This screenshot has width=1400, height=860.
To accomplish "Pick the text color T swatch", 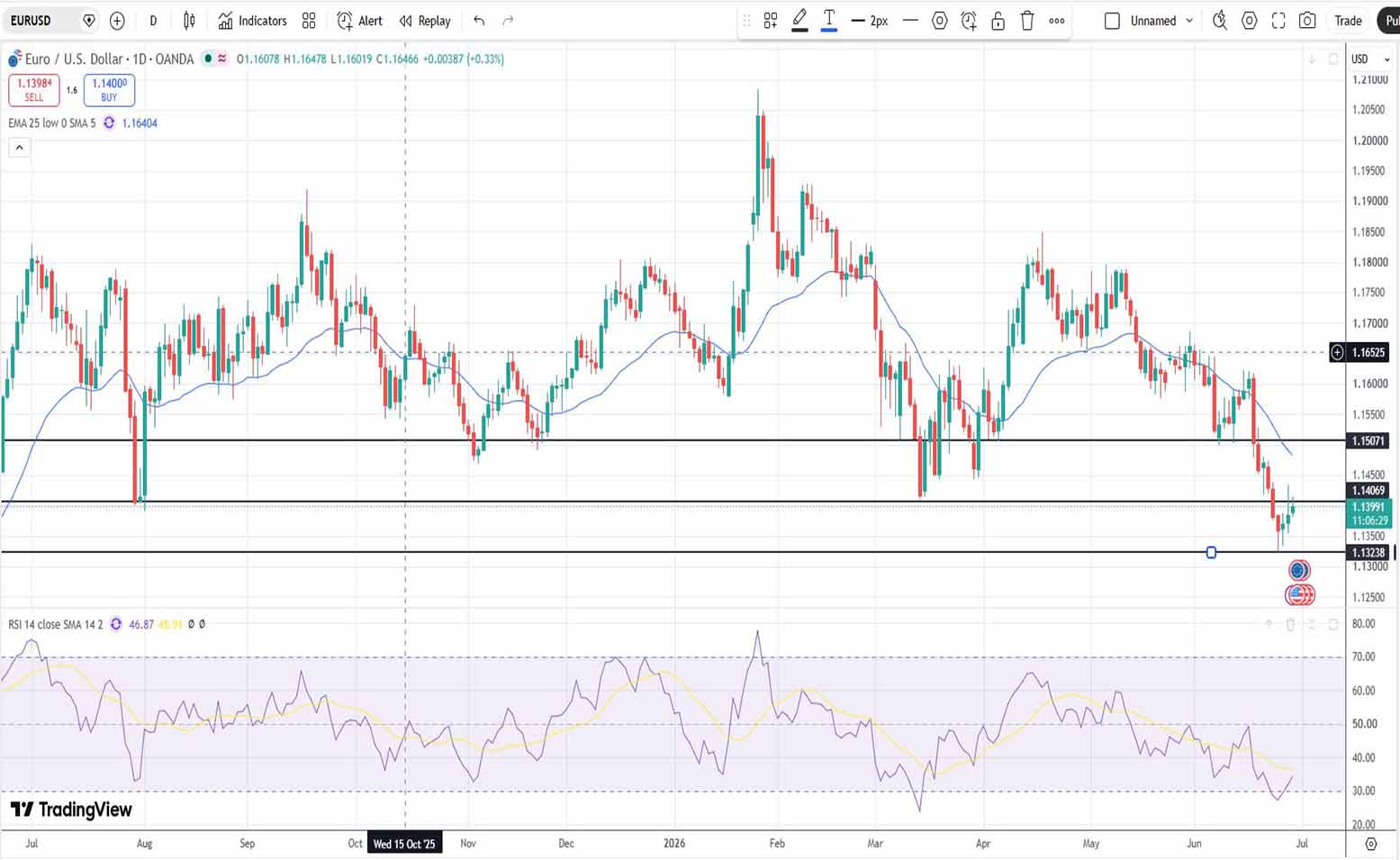I will click(x=829, y=20).
